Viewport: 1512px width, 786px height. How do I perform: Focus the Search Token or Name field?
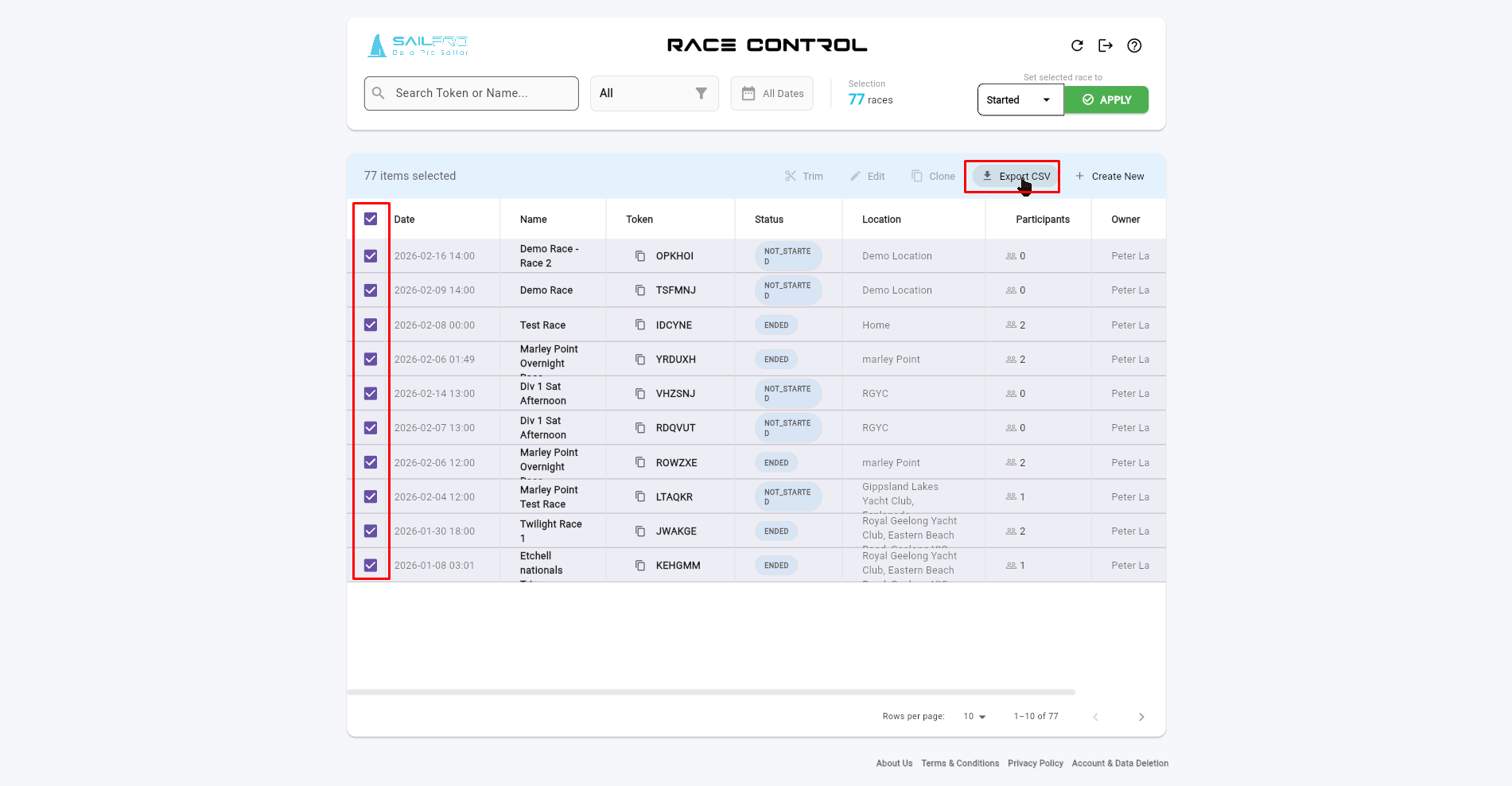pyautogui.click(x=471, y=93)
